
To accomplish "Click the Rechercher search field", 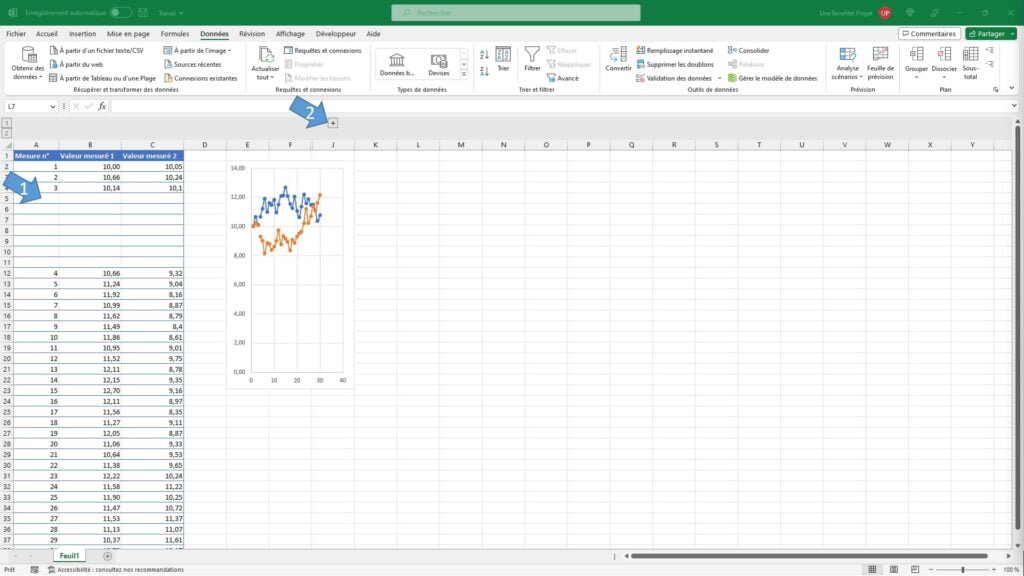I will pyautogui.click(x=515, y=12).
